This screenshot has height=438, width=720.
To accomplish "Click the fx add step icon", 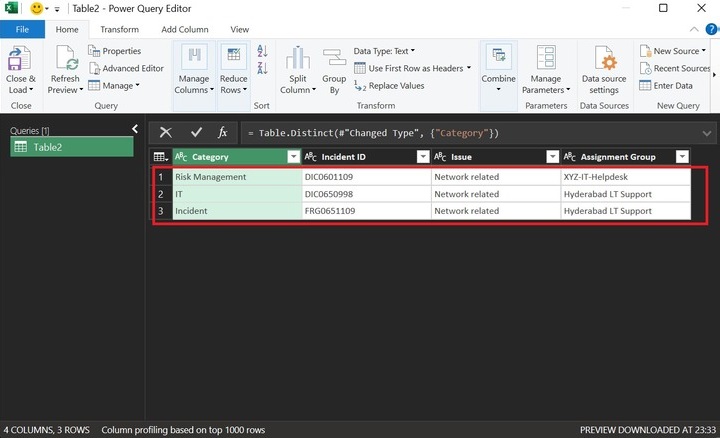I will (x=223, y=133).
